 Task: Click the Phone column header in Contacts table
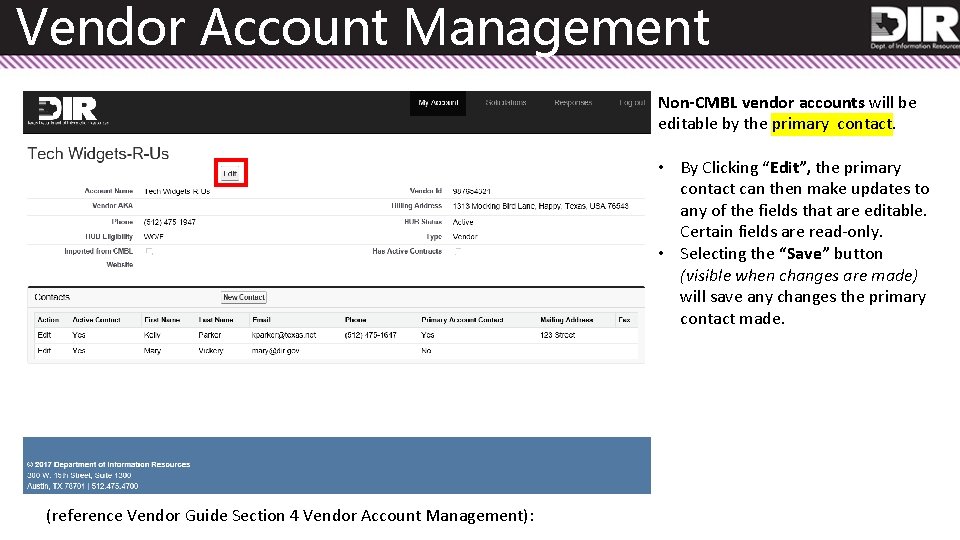click(356, 320)
